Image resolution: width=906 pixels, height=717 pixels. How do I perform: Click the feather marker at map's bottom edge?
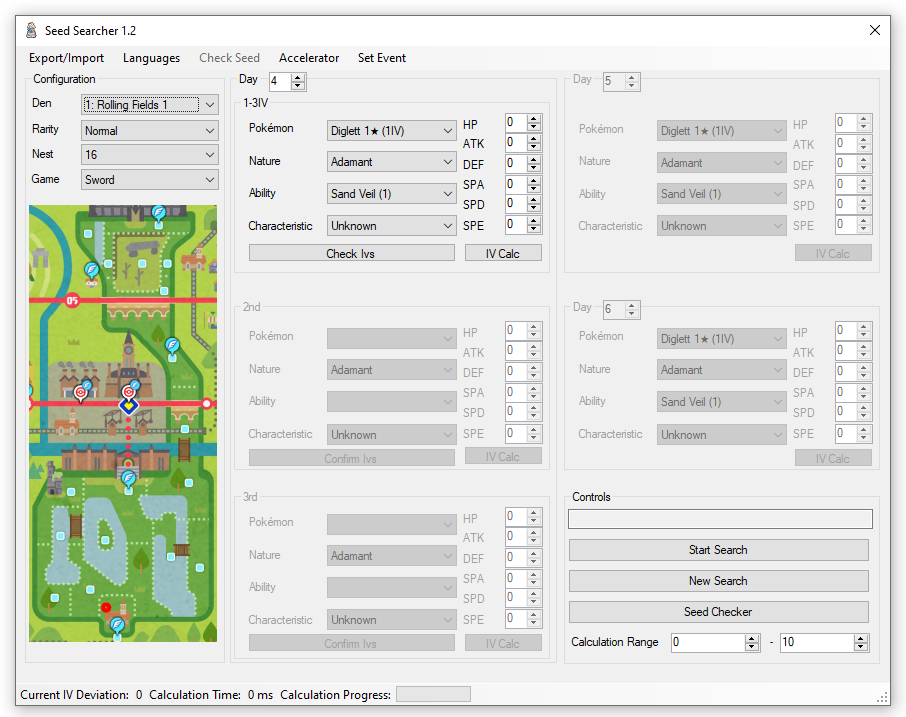[117, 626]
